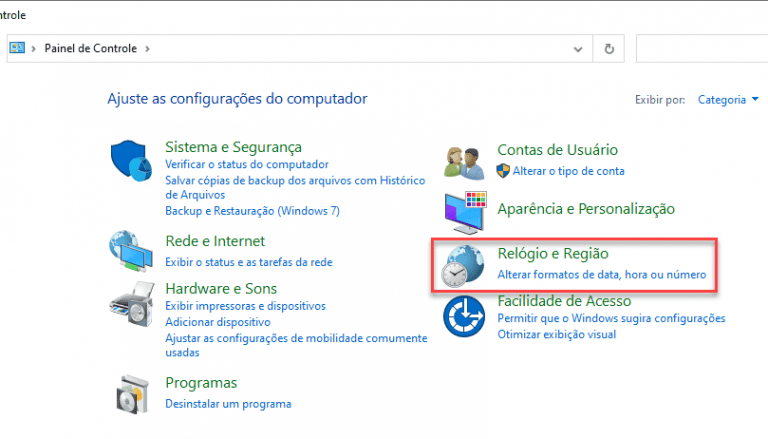
Task: Open the Categoria view-by dropdown
Action: coord(728,99)
